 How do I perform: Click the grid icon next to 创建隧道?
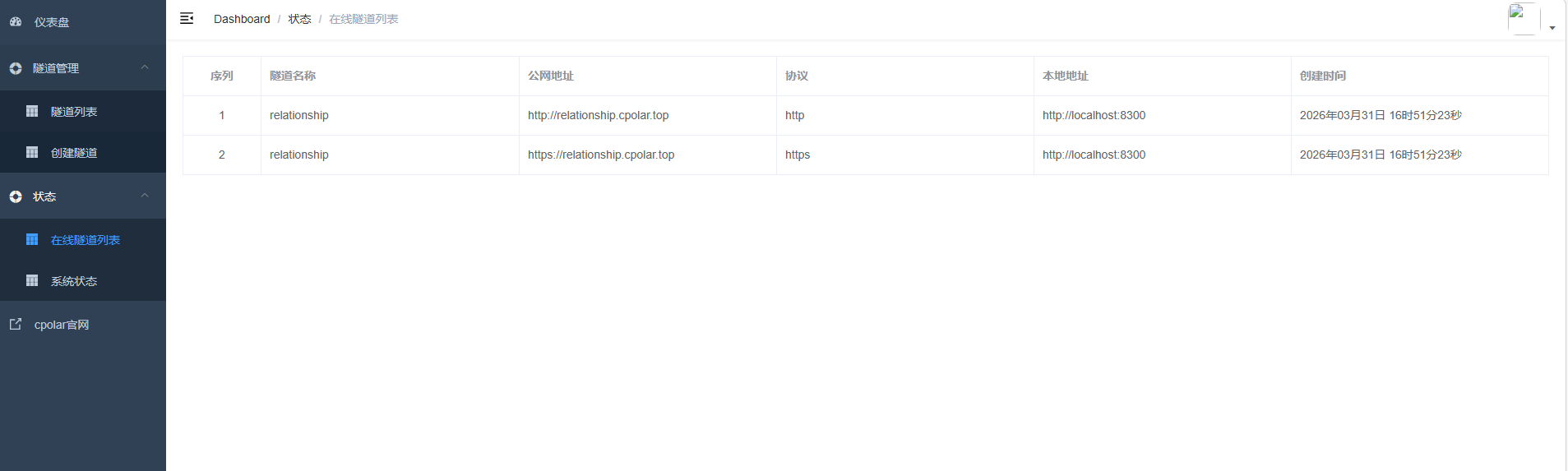click(32, 152)
